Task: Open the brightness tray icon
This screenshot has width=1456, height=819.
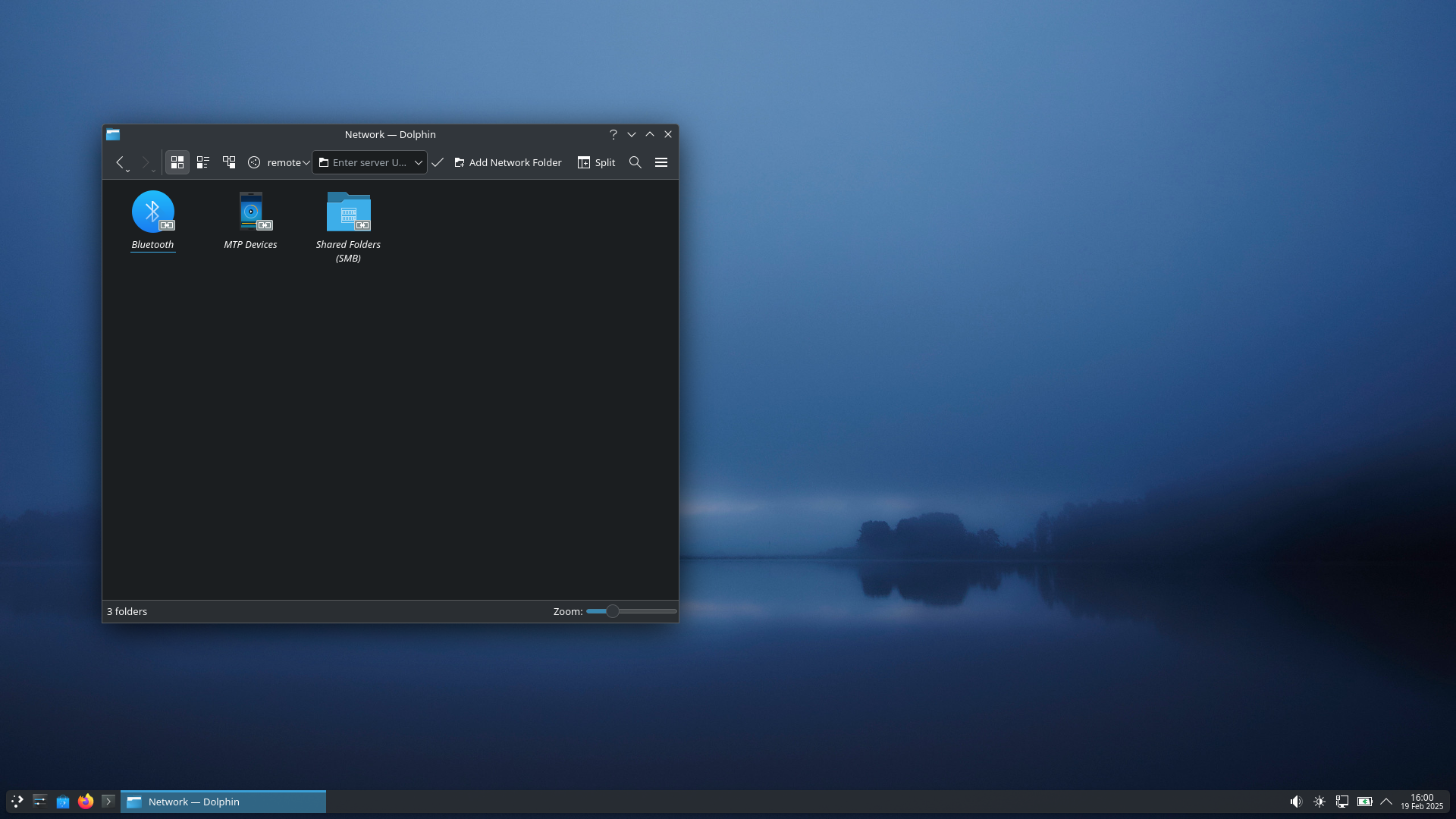Action: click(x=1319, y=802)
